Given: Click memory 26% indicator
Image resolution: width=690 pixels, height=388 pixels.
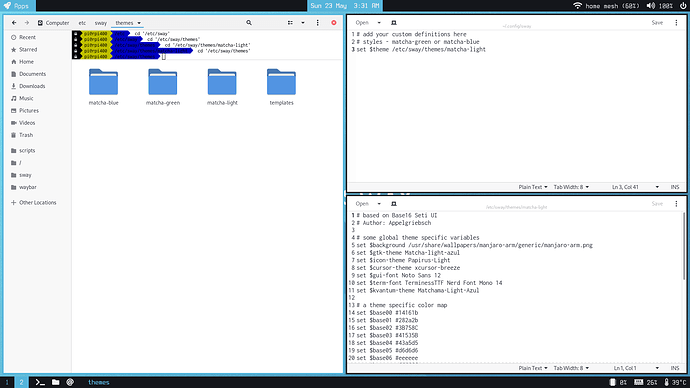Looking at the screenshot, I should tap(646, 382).
